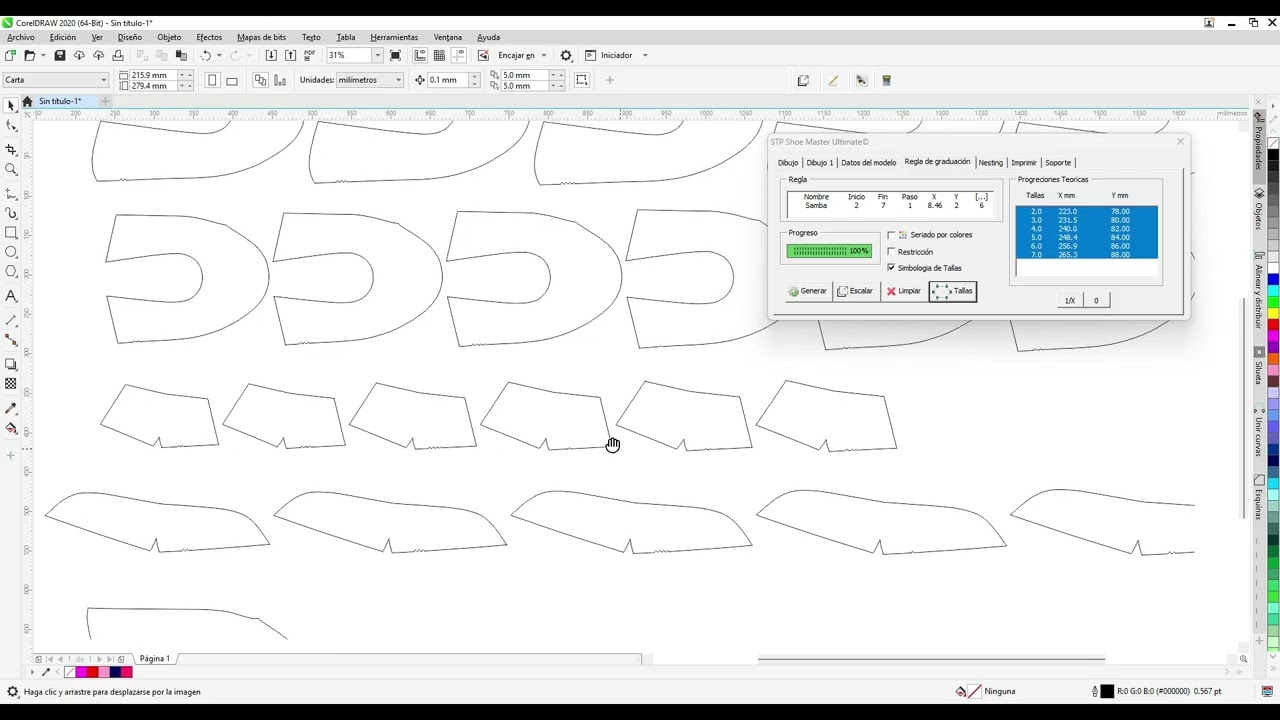
Task: Toggle treat all objects as filled
Action: point(582,80)
